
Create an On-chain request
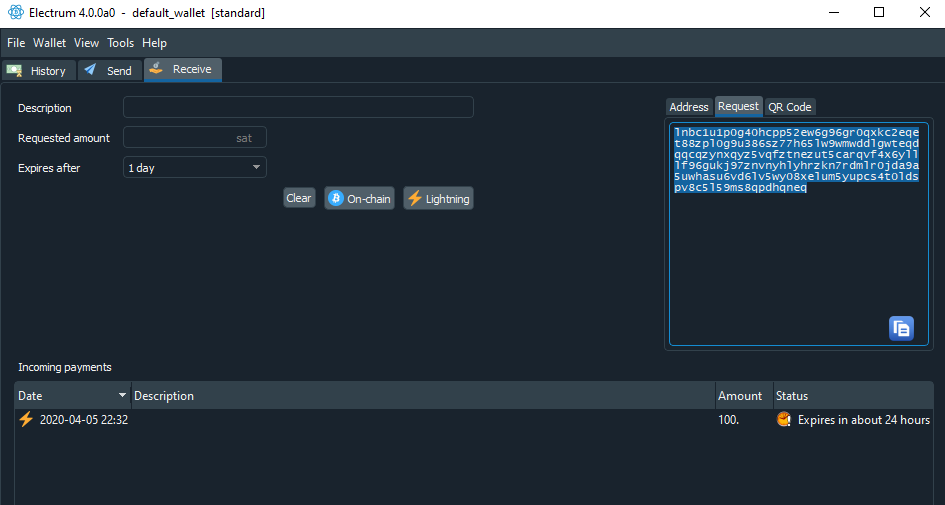pos(359,198)
